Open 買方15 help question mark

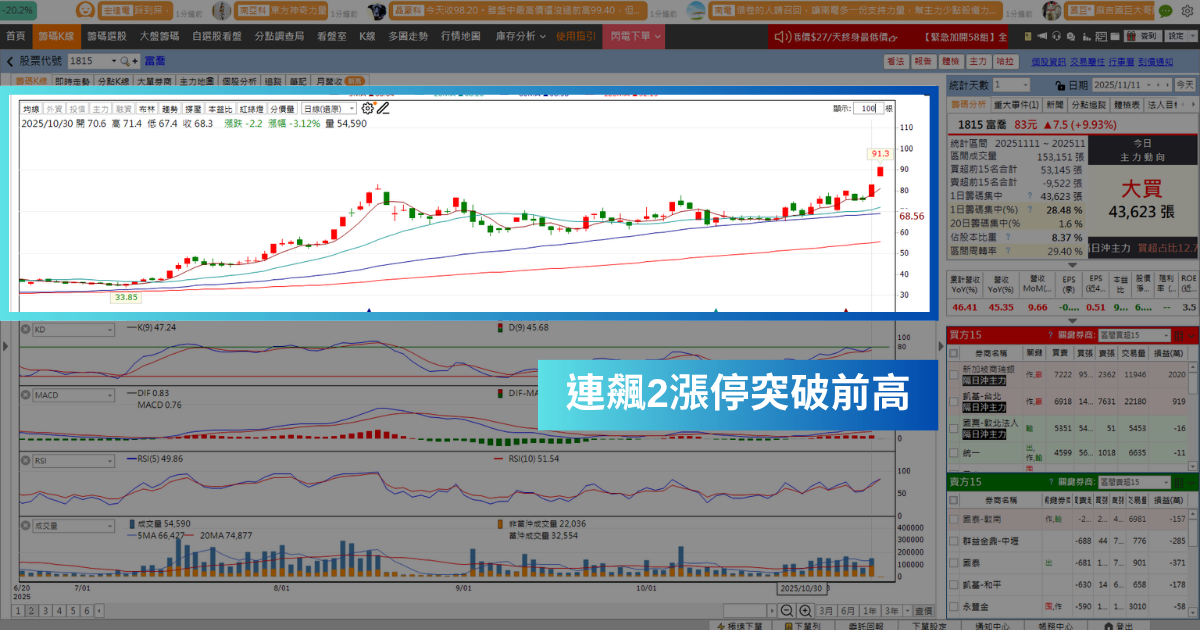1050,335
